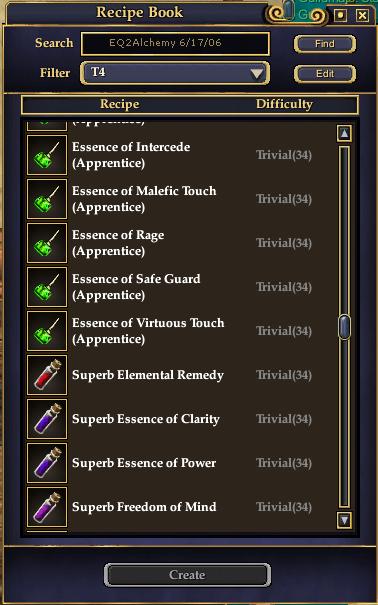
Task: Select the Superb Elemental Remedy red potion icon
Action: pos(47,375)
